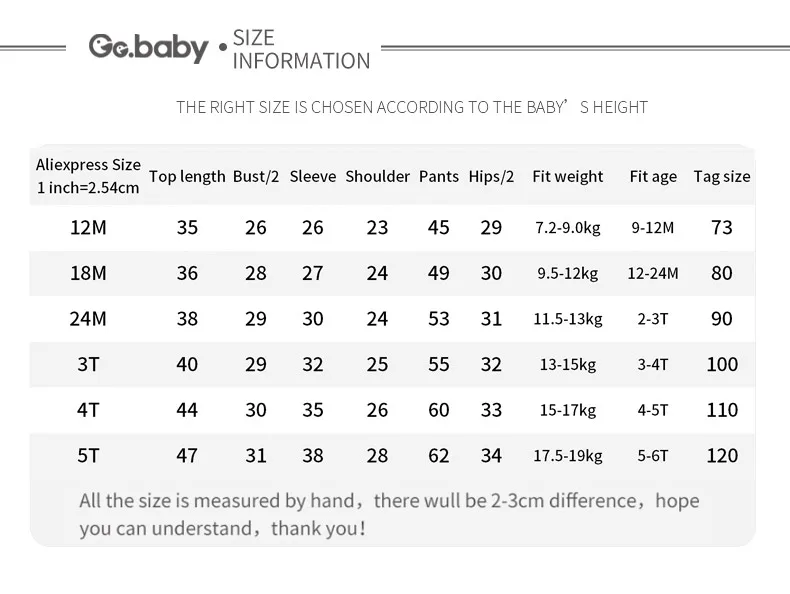Click the Sleeve column header

(x=313, y=176)
